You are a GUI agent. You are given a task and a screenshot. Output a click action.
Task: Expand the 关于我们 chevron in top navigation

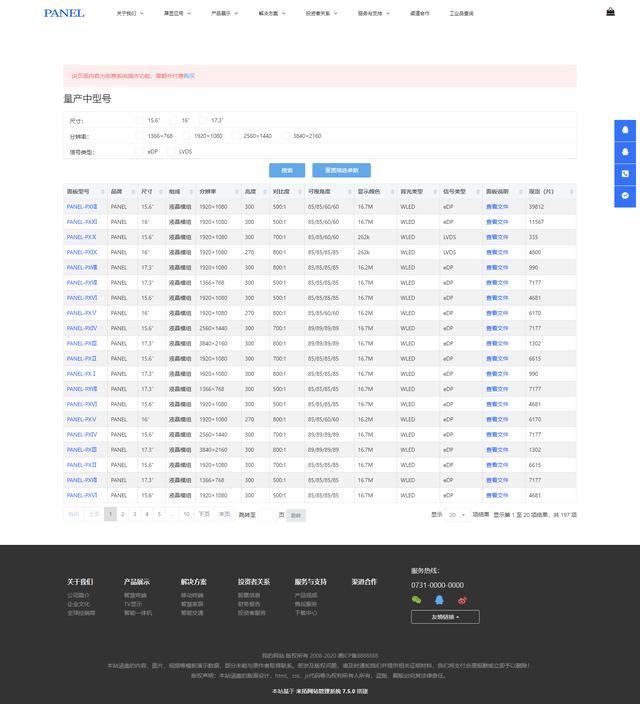click(142, 13)
